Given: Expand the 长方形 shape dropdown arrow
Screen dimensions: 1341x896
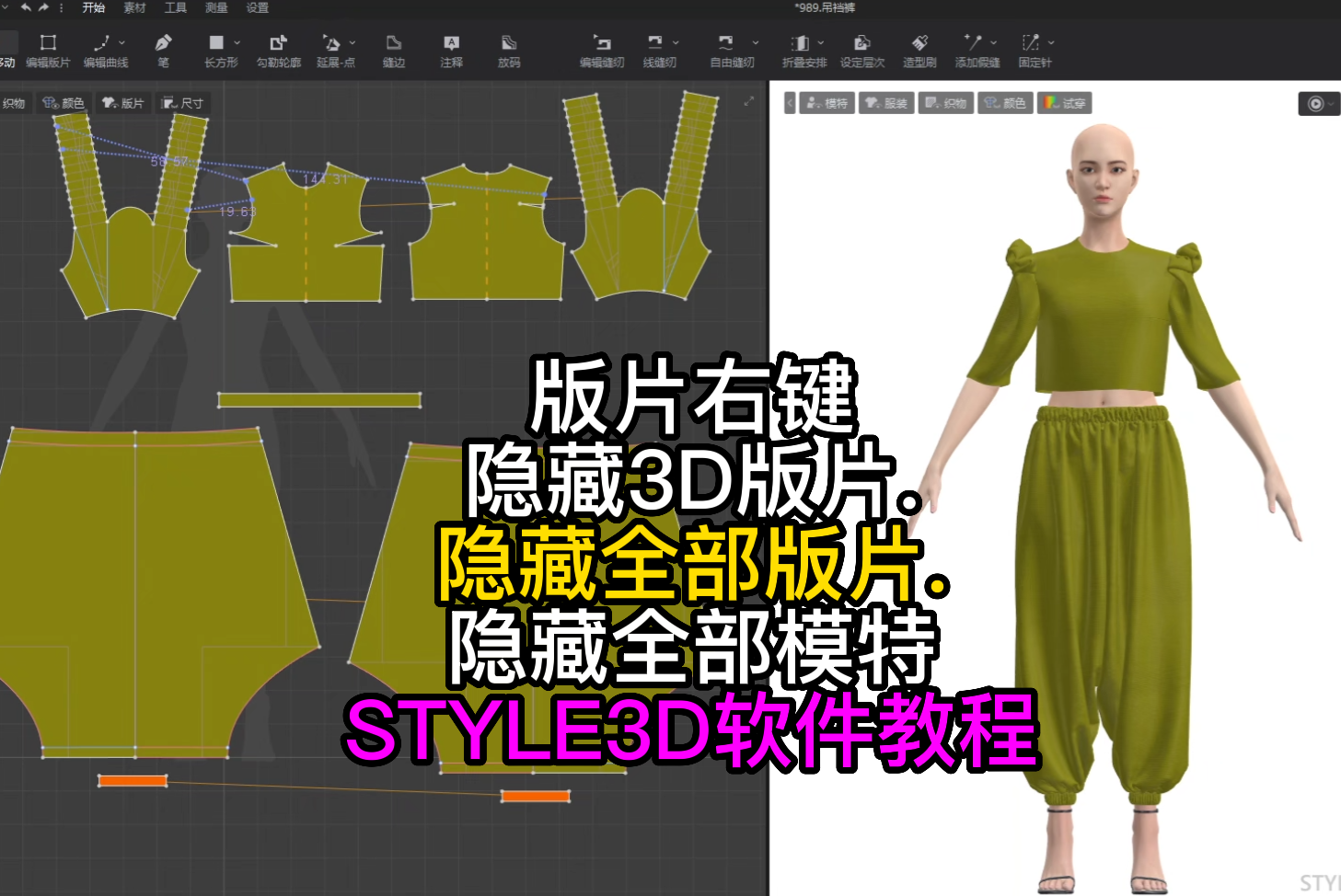Looking at the screenshot, I should coord(237,42).
